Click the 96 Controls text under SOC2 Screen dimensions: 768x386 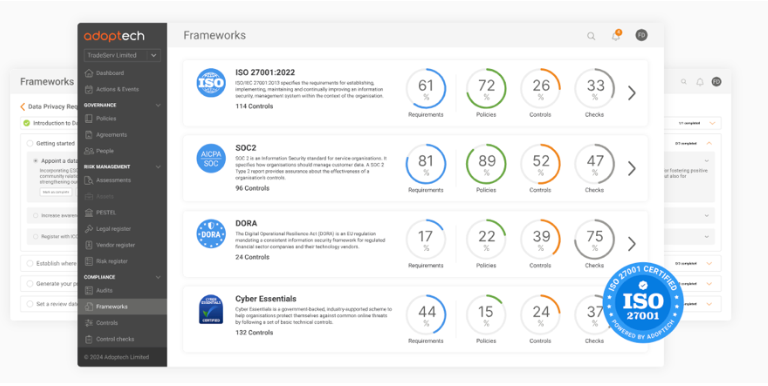(x=252, y=188)
